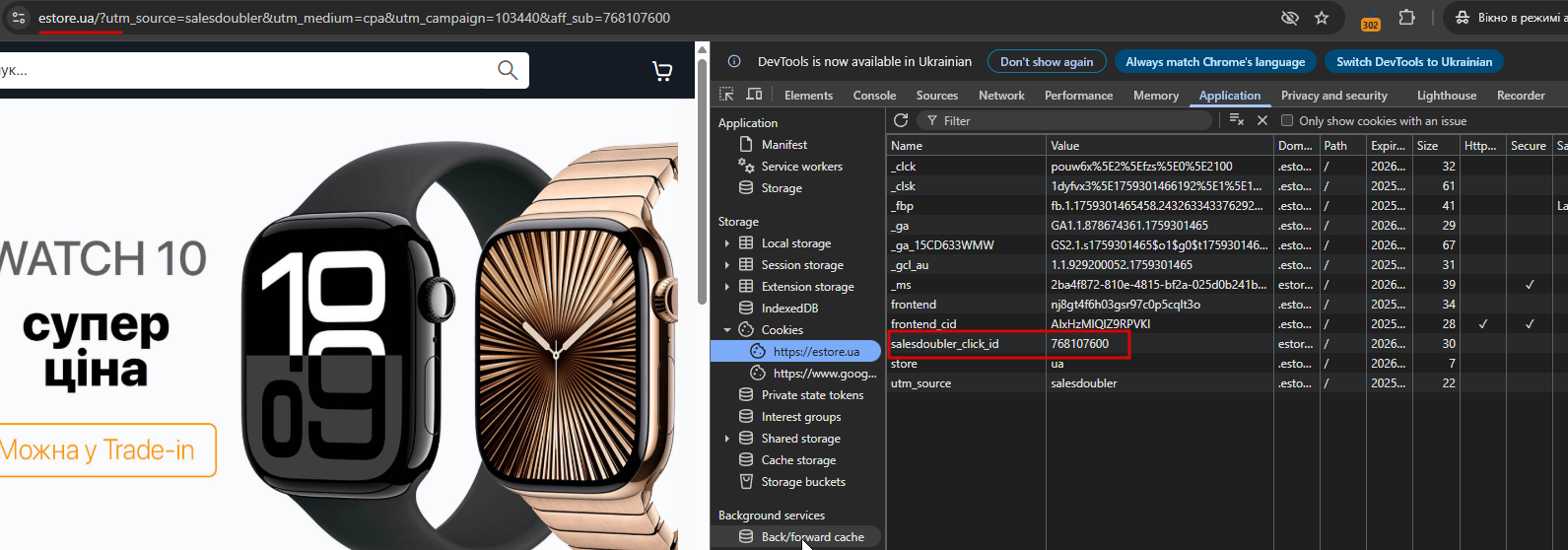Click the Don't show again button
Screen dimensions: 1568x550
coord(1047,61)
